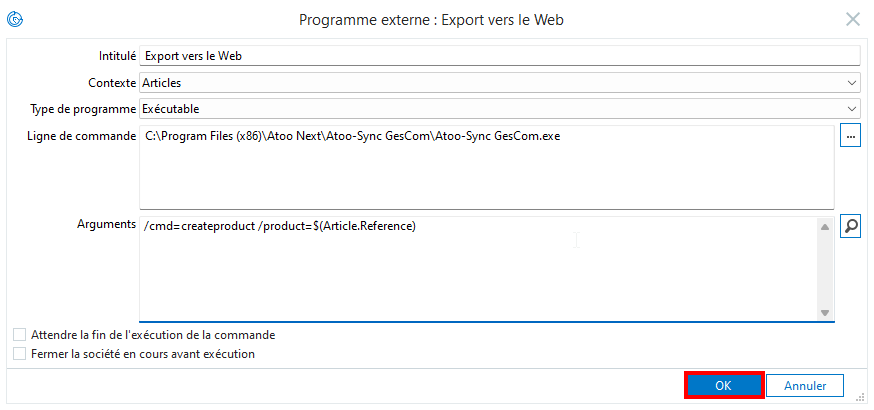Viewport: 874px width, 410px height.
Task: Click the 'Attendre la fin de l'exécution' label text
Action: 153,335
